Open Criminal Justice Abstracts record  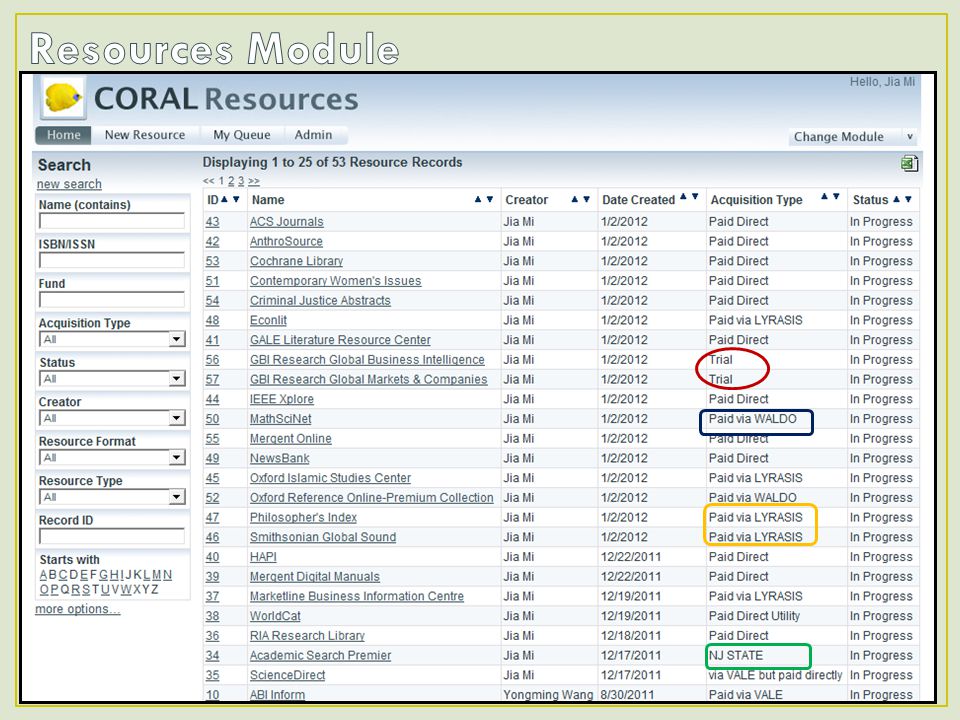tap(320, 301)
